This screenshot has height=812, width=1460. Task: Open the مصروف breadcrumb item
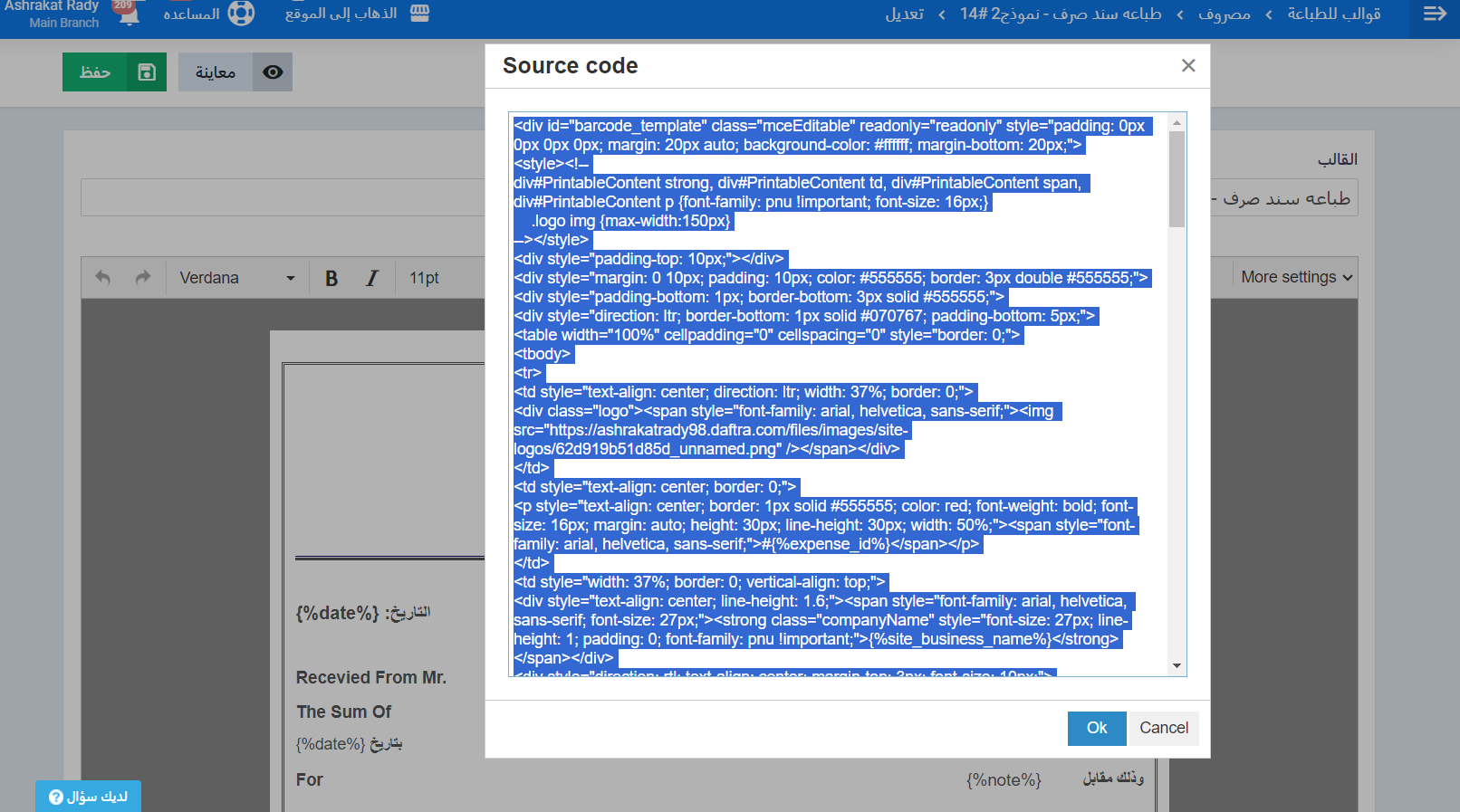(1224, 14)
